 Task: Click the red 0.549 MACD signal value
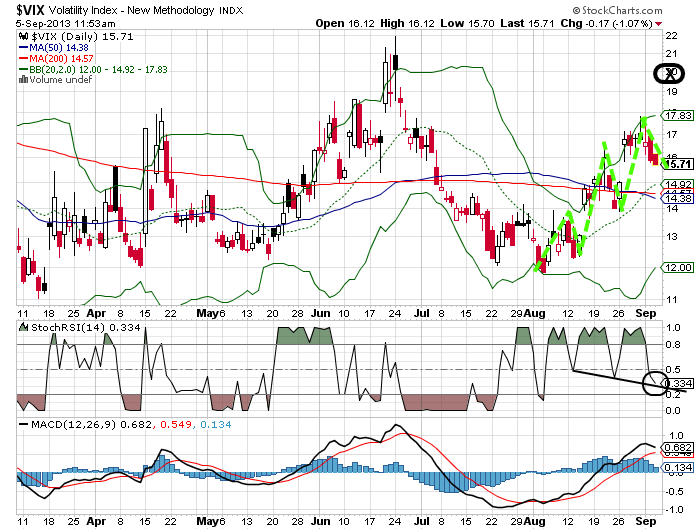pos(176,424)
